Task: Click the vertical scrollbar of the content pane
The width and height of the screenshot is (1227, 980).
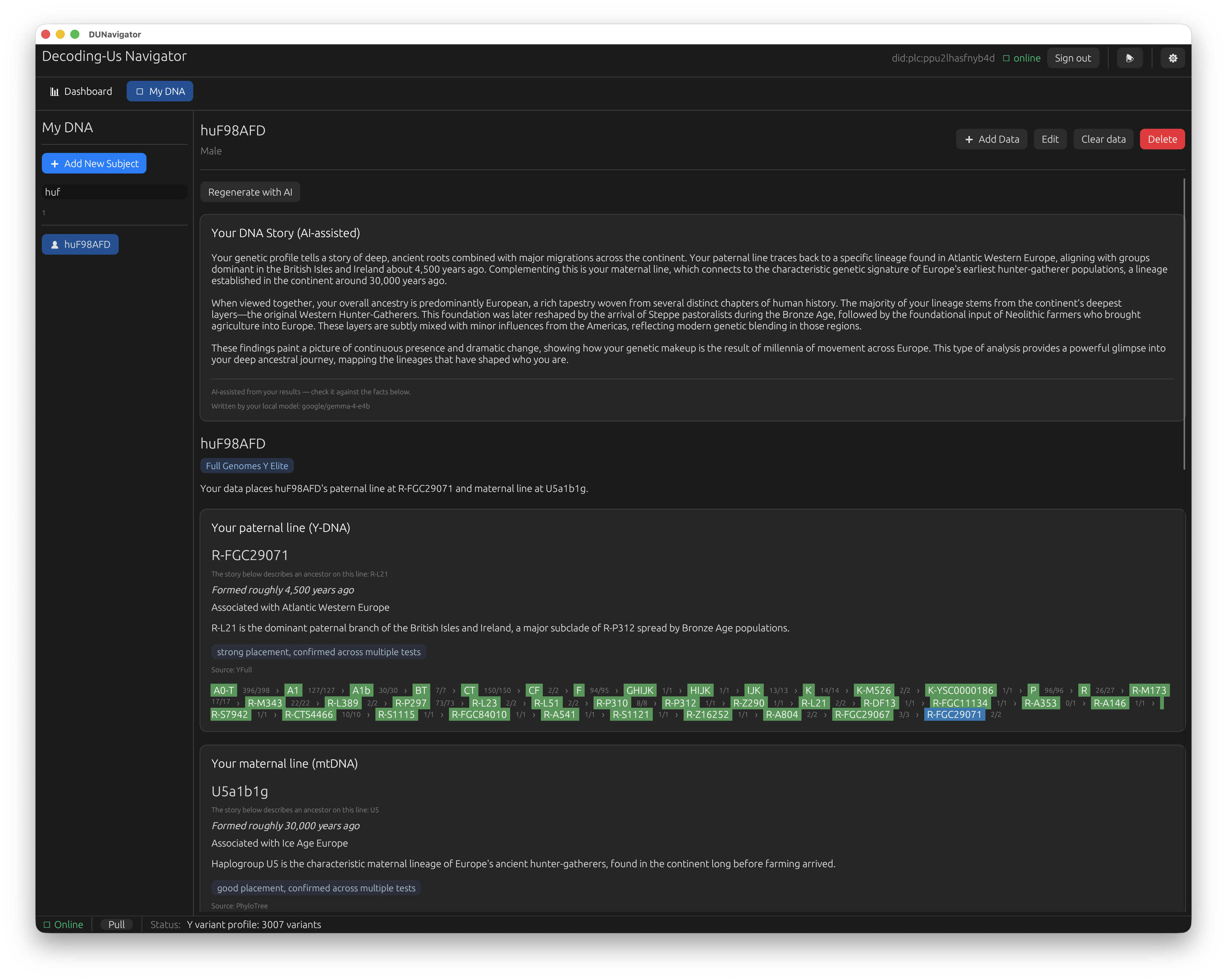Action: [1184, 324]
